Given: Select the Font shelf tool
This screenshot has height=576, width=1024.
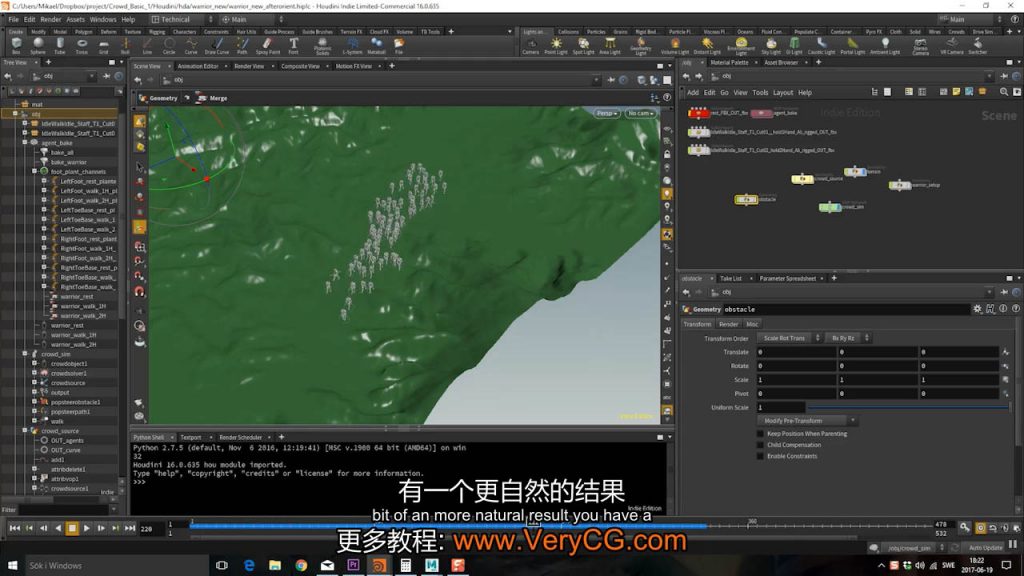Looking at the screenshot, I should pos(293,46).
